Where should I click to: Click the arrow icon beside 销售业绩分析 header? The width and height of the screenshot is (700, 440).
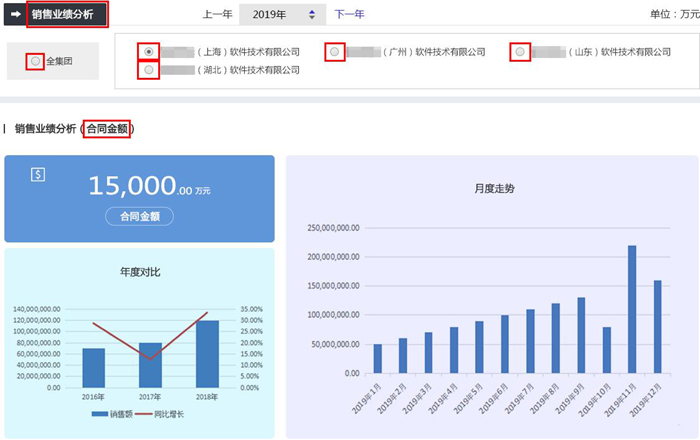pos(16,14)
